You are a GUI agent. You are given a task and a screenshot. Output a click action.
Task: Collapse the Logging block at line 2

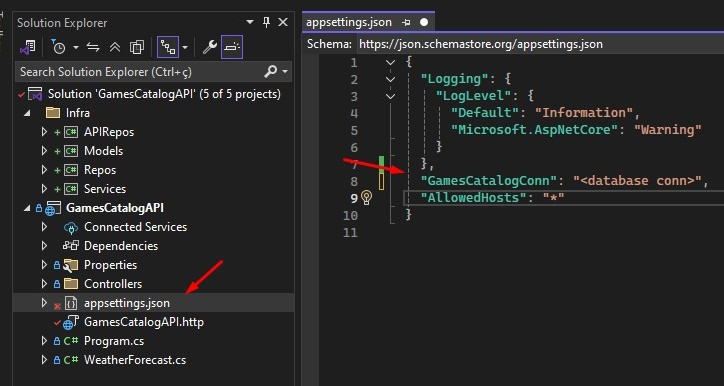click(391, 79)
